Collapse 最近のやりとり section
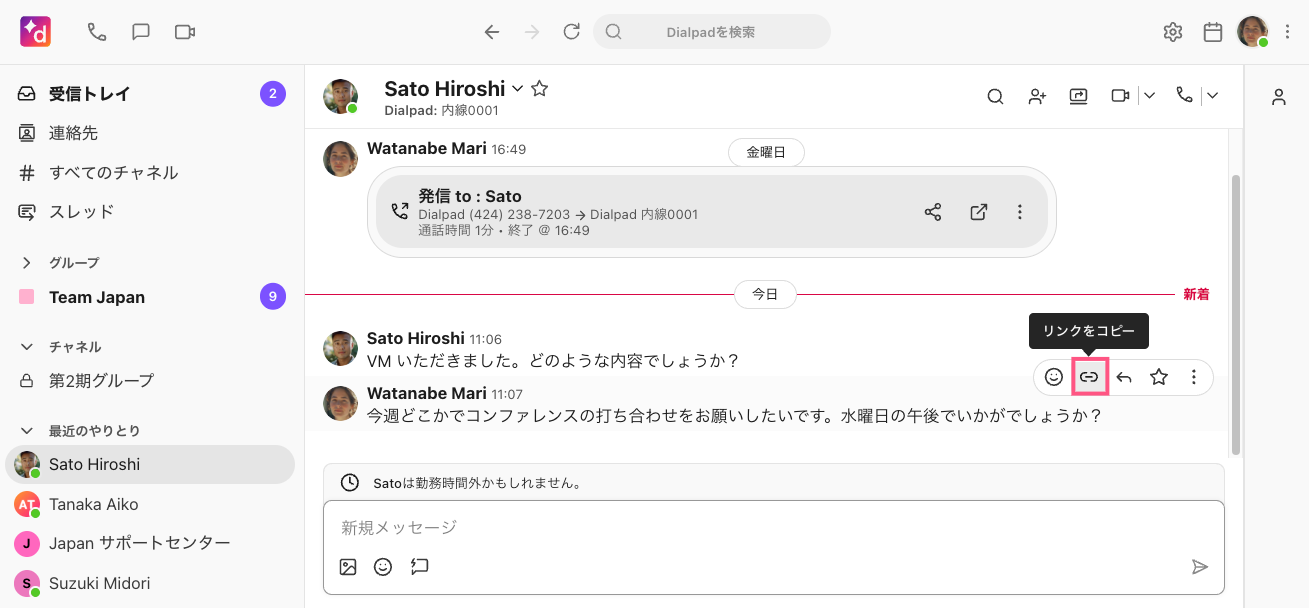The width and height of the screenshot is (1309, 608). [x=27, y=431]
